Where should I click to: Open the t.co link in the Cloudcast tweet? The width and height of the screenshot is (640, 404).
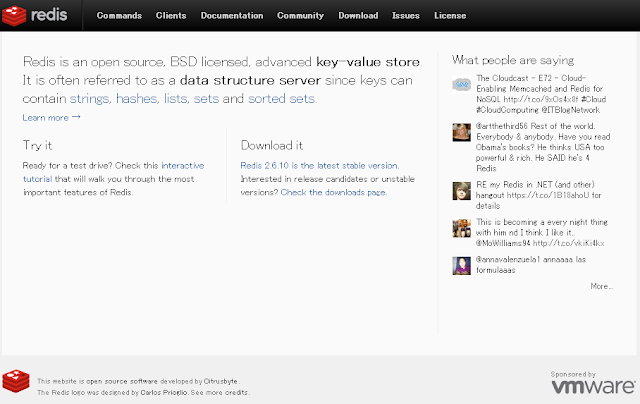(541, 99)
